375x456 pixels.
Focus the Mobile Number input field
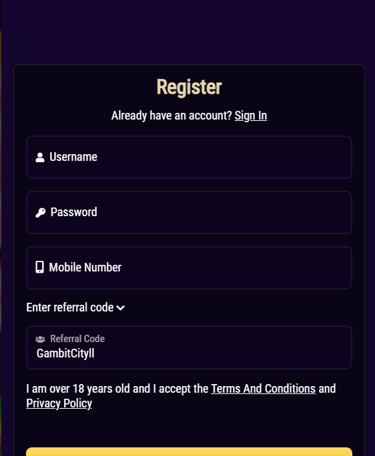pos(189,268)
